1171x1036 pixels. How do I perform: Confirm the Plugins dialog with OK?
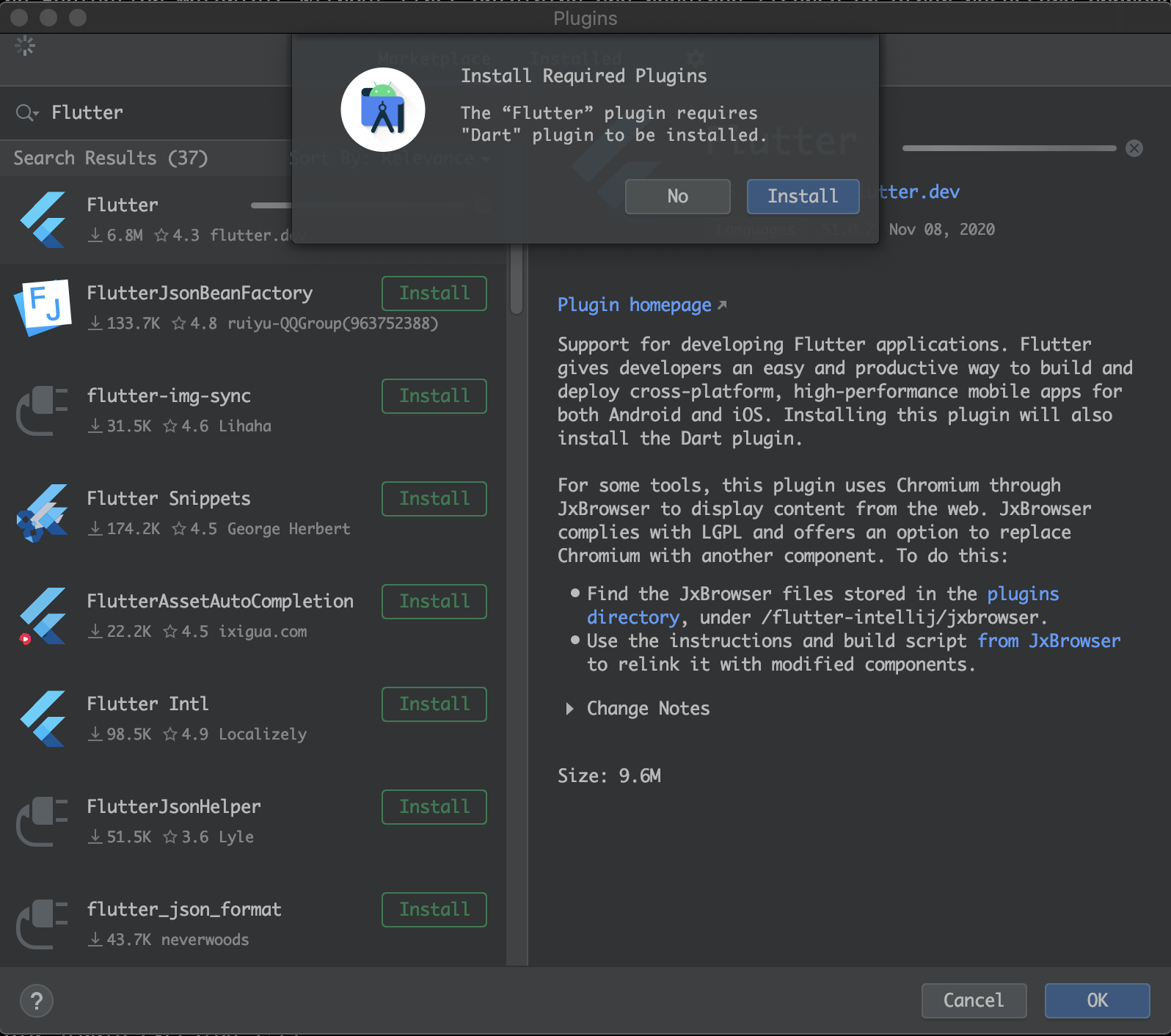[x=1097, y=1001]
